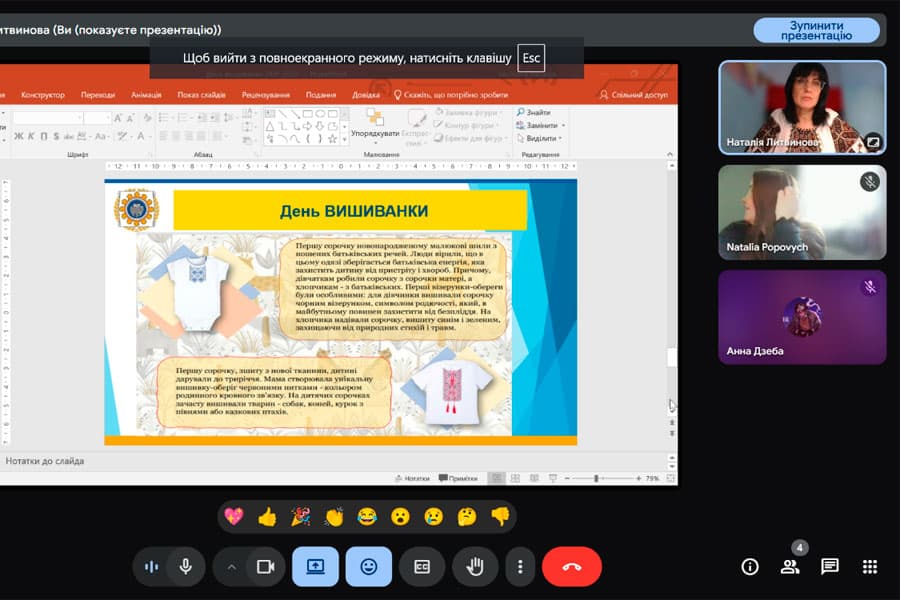Open meeting details info icon
Image resolution: width=900 pixels, height=600 pixels.
click(750, 567)
